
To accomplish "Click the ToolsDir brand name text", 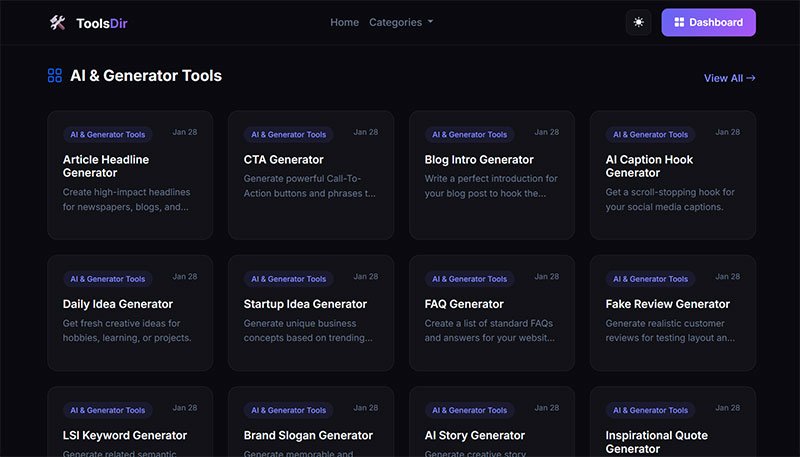I will coord(102,23).
